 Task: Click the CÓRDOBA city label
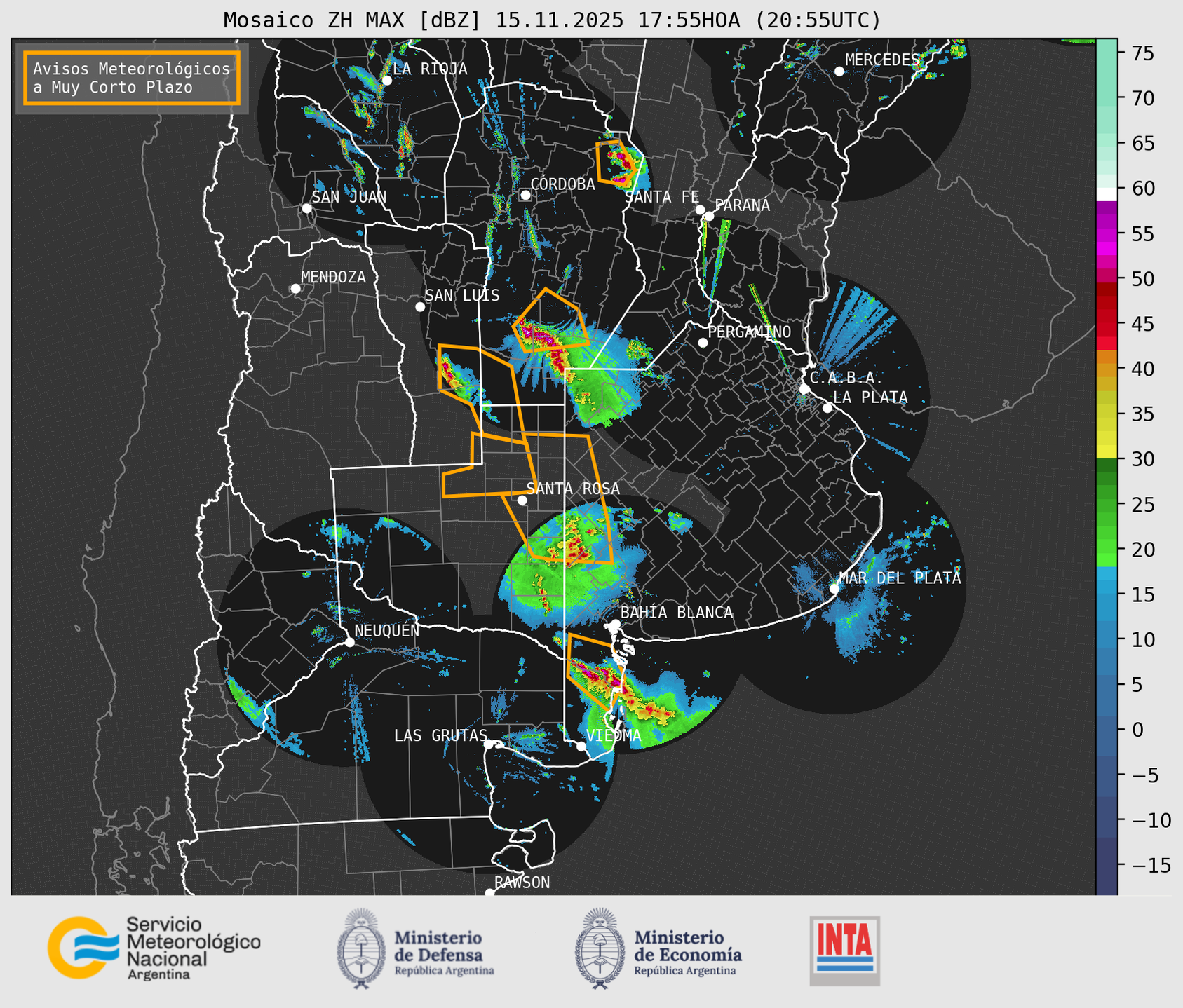(562, 184)
